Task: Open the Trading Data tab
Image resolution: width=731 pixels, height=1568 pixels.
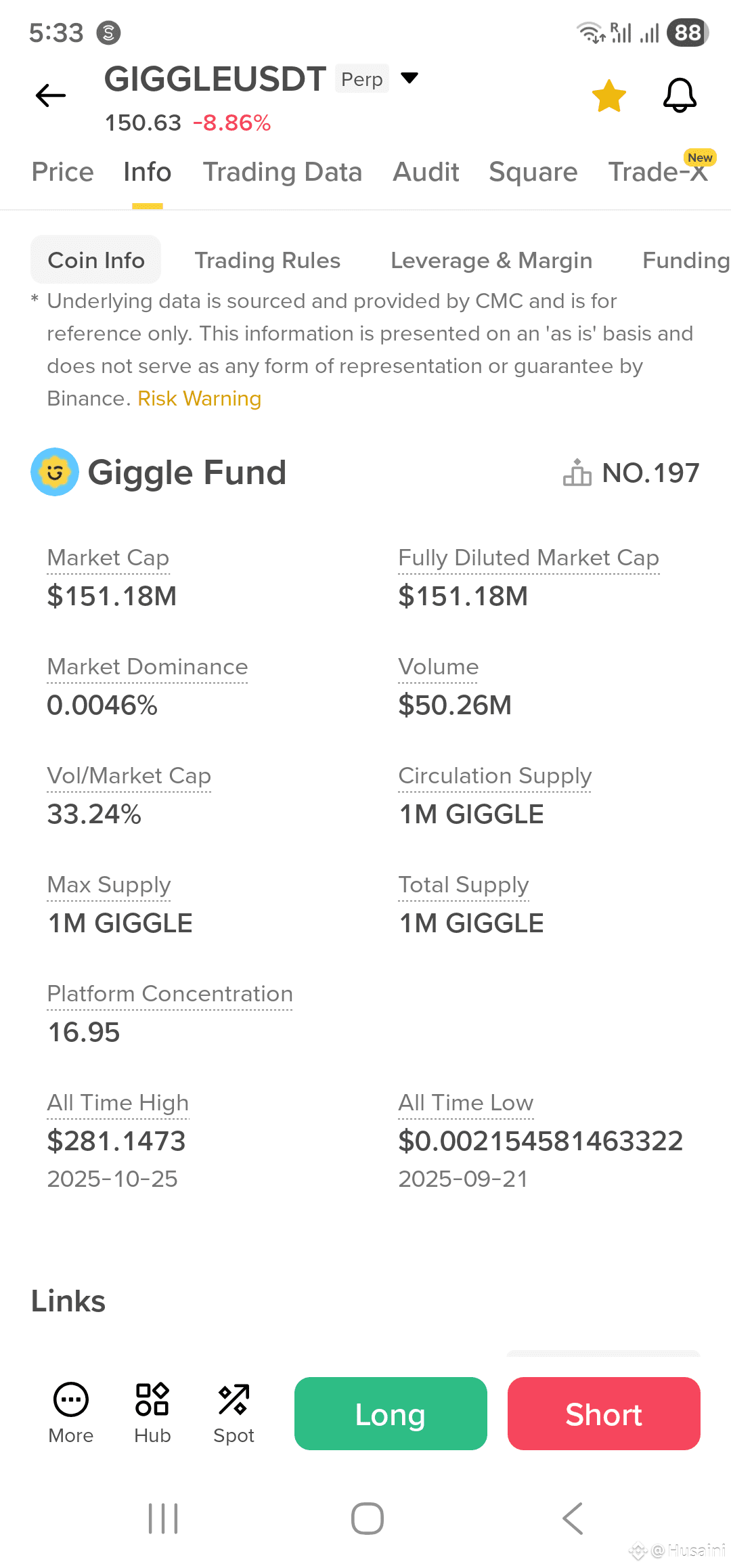Action: click(x=282, y=172)
